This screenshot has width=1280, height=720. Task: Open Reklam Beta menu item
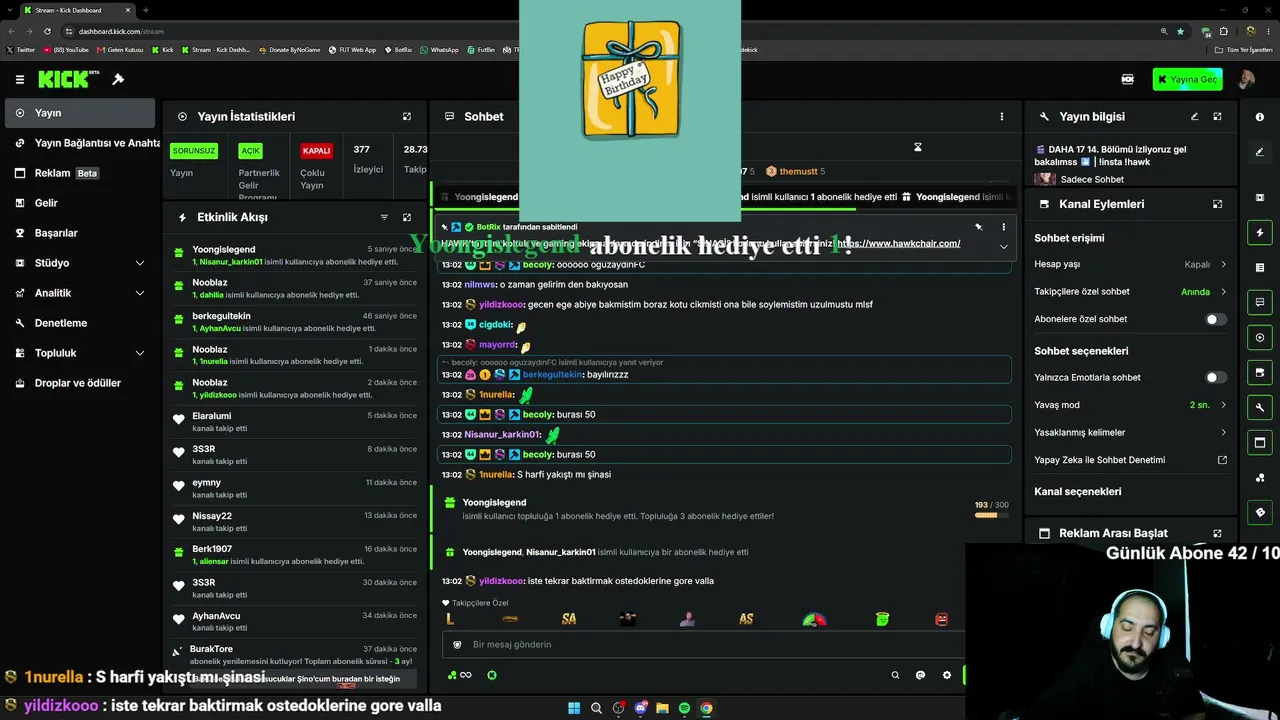pos(80,173)
